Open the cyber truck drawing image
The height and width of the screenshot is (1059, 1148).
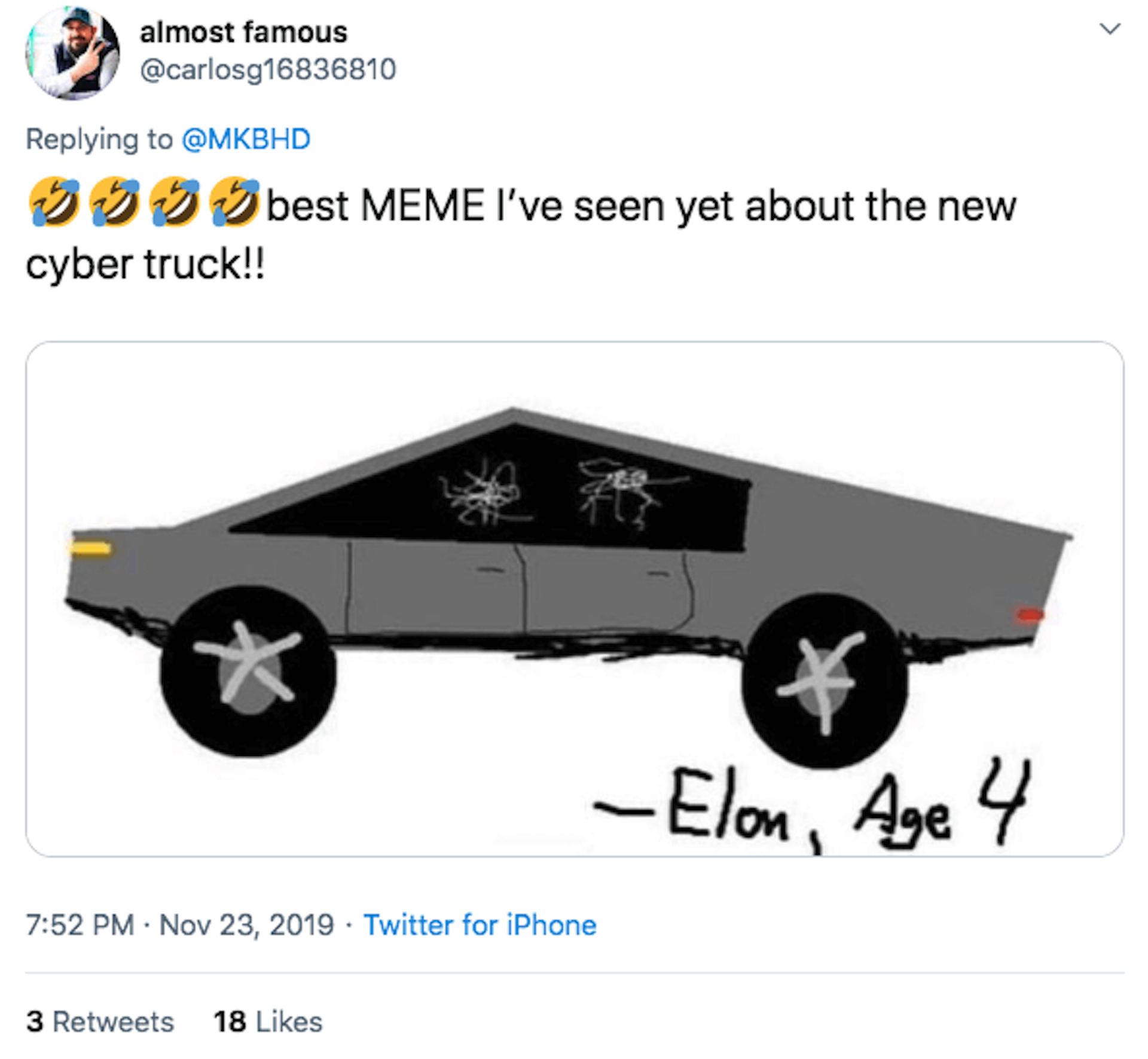pyautogui.click(x=574, y=599)
